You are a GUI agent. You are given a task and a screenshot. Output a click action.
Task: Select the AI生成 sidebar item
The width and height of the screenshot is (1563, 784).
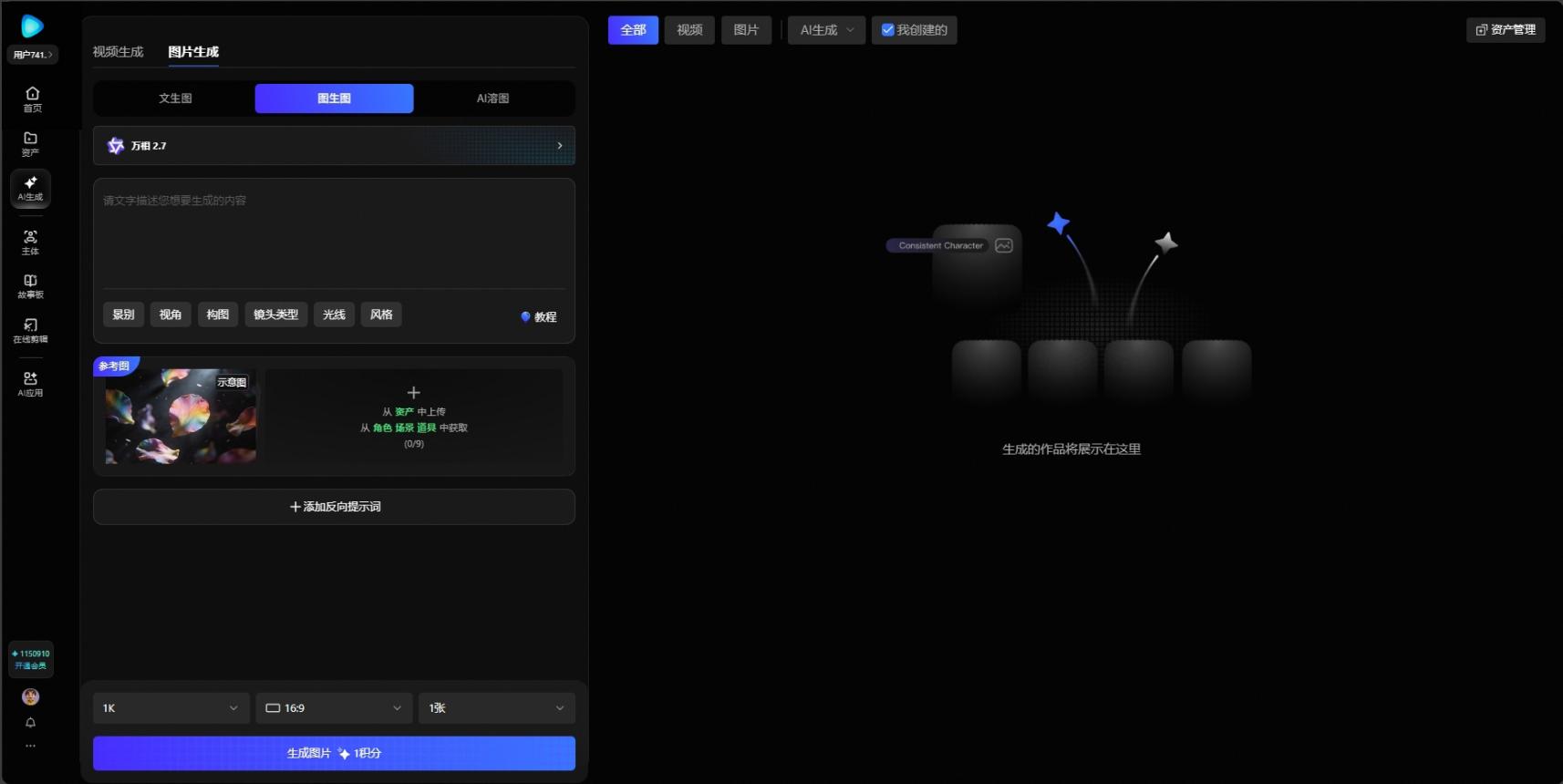(30, 188)
